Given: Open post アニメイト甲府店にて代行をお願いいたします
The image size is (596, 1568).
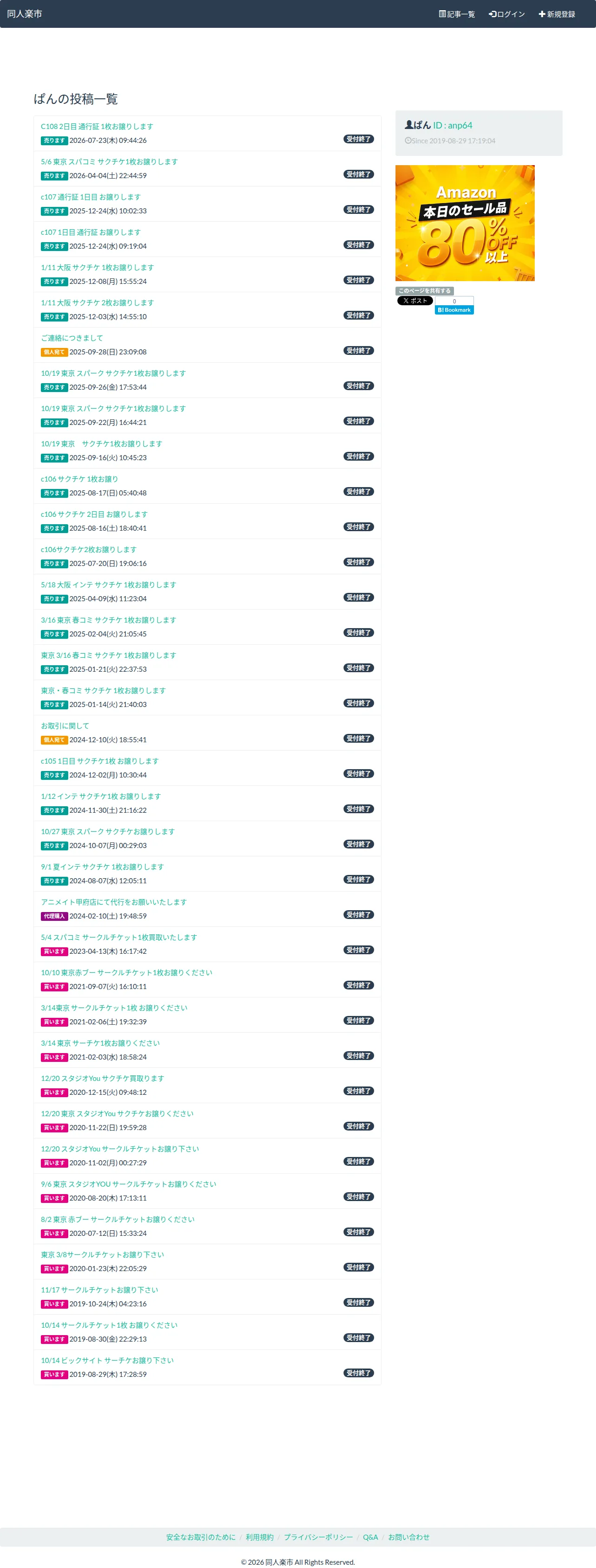Looking at the screenshot, I should point(114,902).
